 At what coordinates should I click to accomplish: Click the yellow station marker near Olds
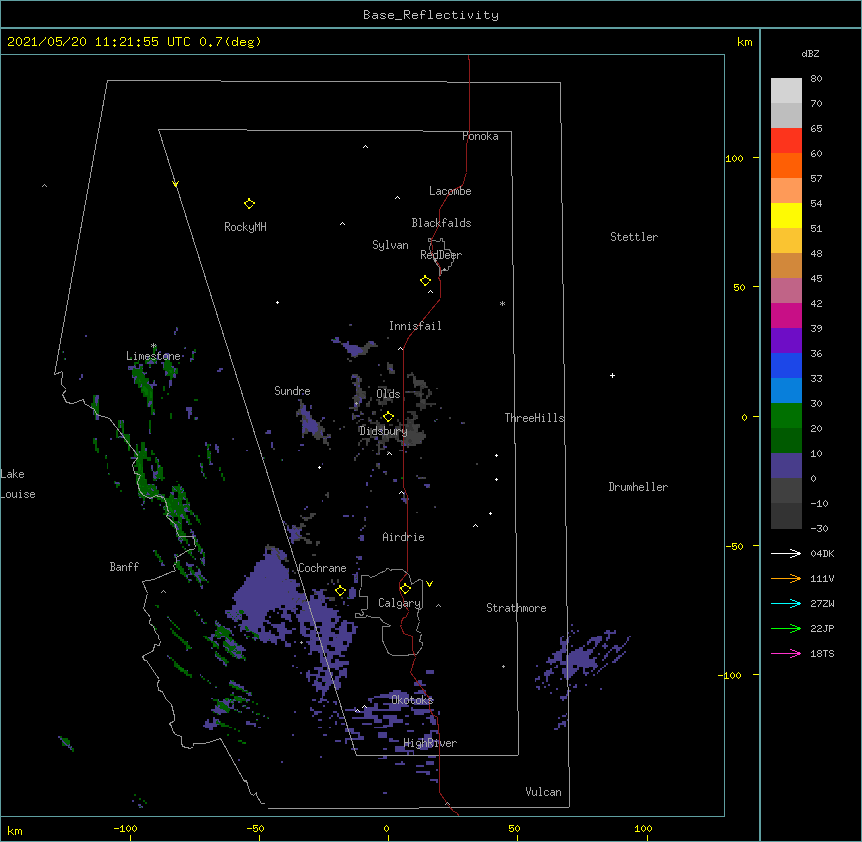388,417
